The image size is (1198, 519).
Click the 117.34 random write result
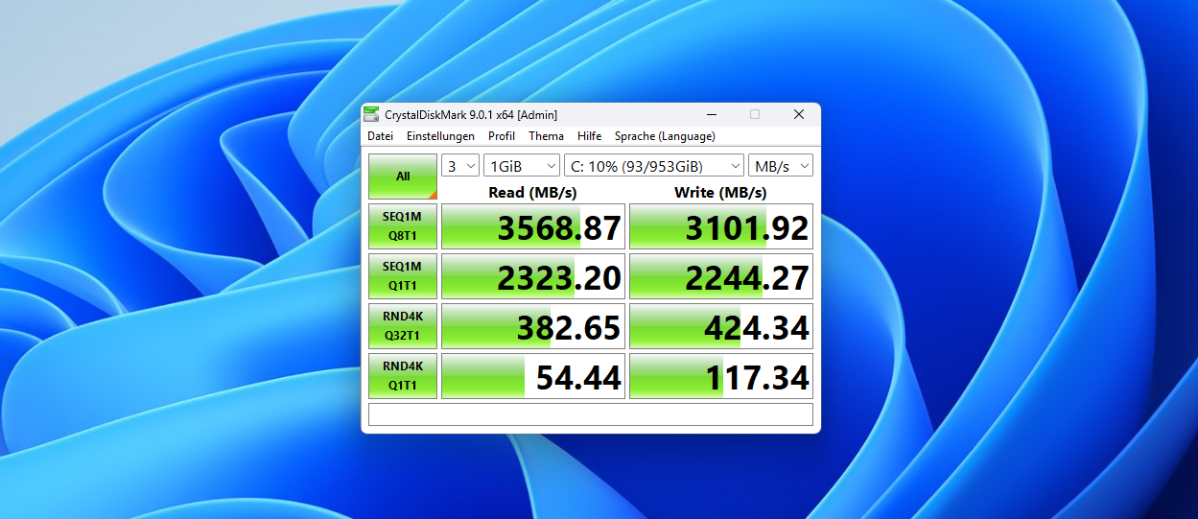pyautogui.click(x=721, y=376)
